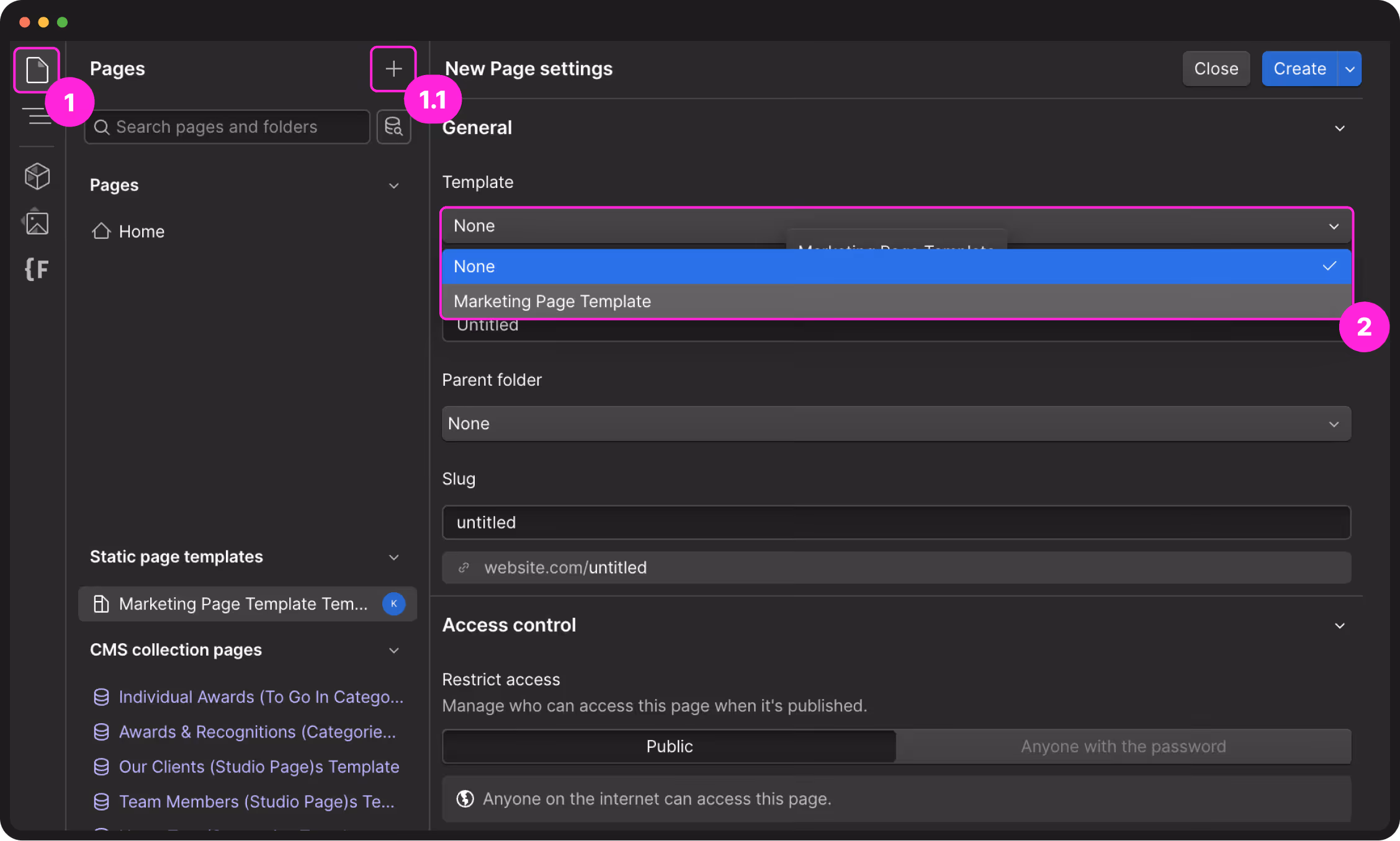The image size is (1400, 841).
Task: Add a new page with the plus icon
Action: (x=393, y=68)
